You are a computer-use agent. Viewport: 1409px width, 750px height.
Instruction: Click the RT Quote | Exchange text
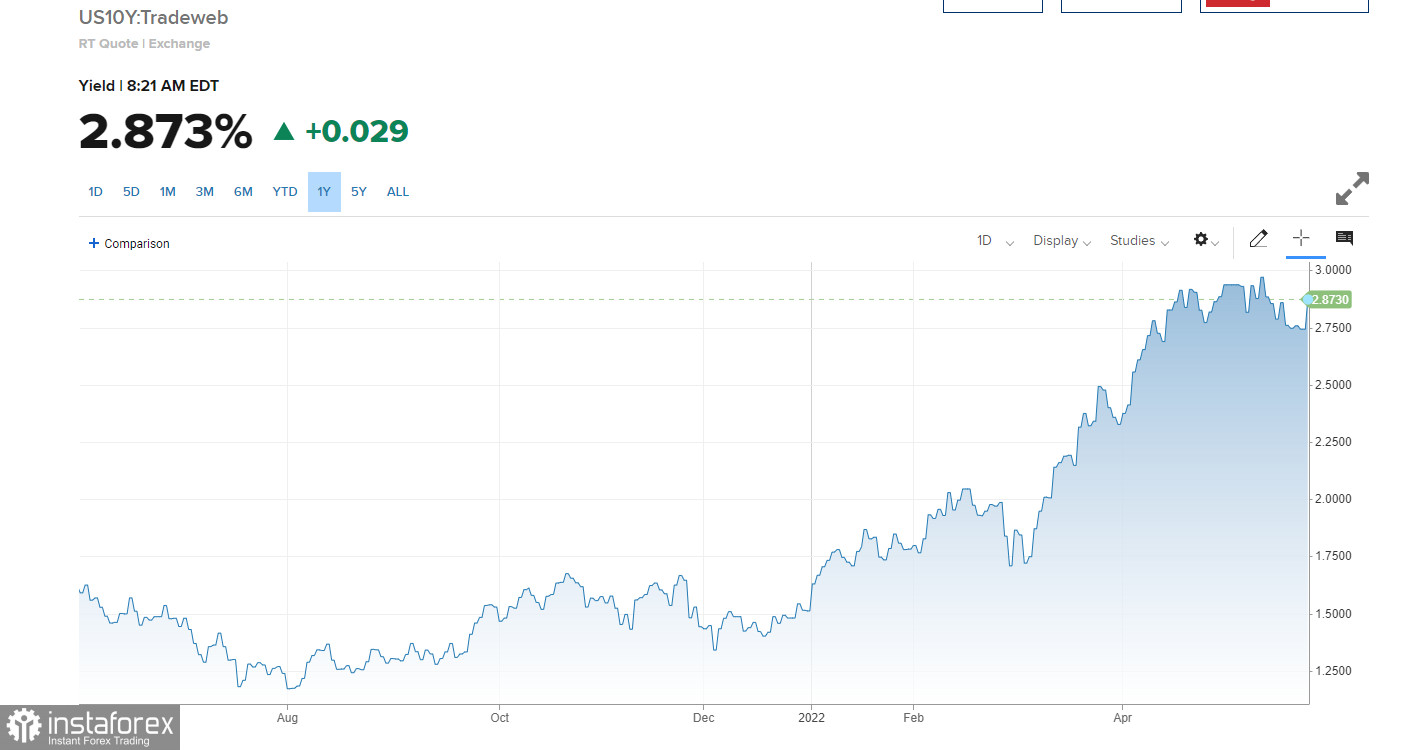click(x=144, y=44)
